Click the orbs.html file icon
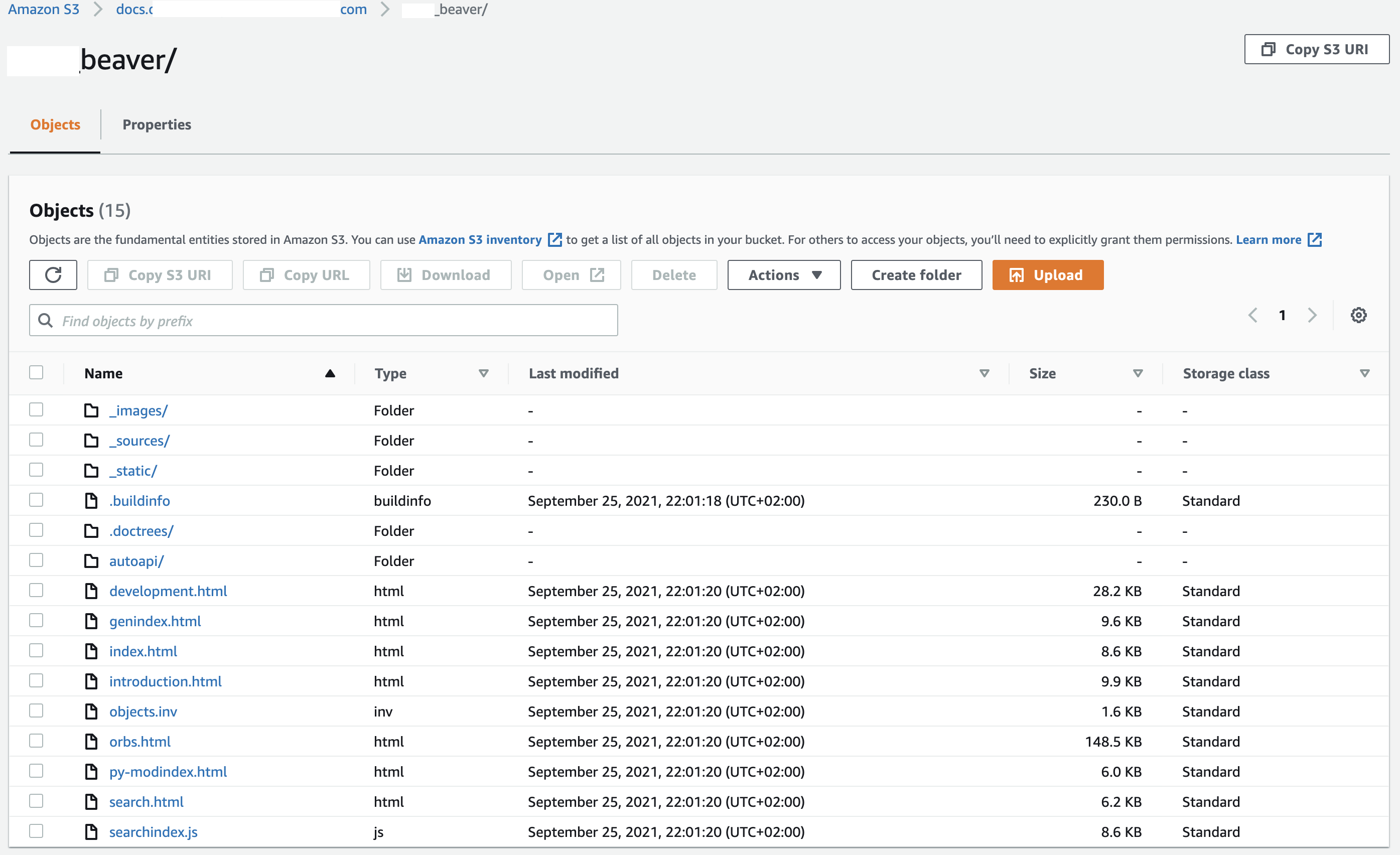1400x855 pixels. pyautogui.click(x=91, y=742)
